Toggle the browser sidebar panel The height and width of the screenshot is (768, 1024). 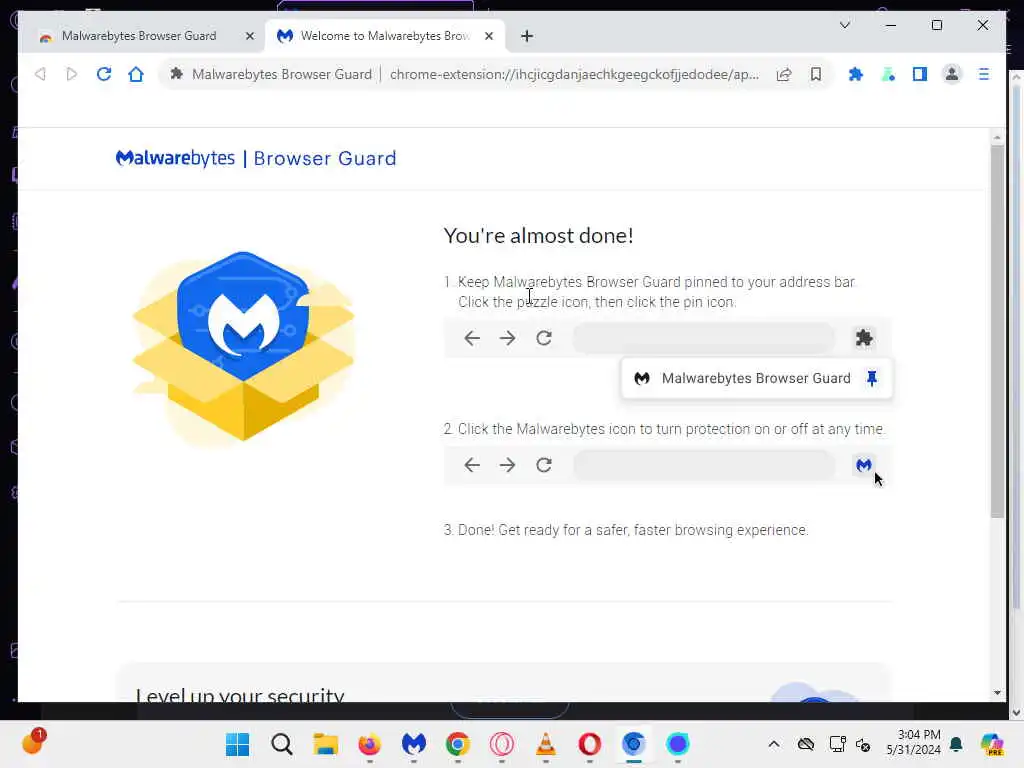click(x=920, y=74)
